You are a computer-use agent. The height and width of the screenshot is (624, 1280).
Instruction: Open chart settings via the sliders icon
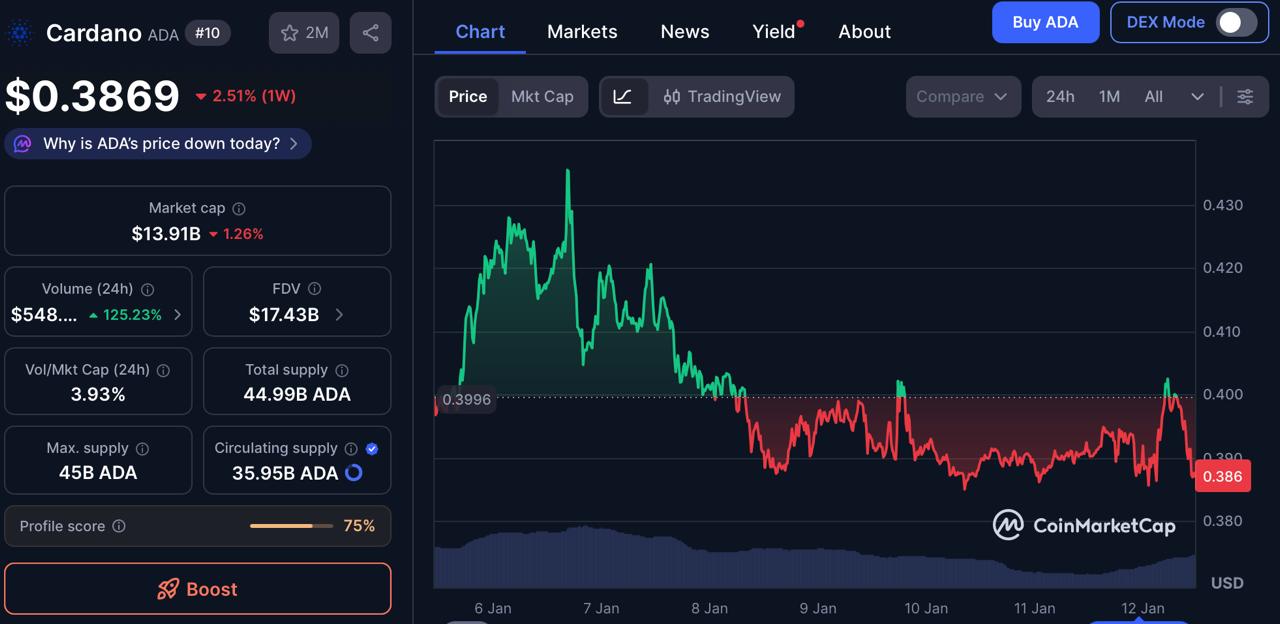1245,96
